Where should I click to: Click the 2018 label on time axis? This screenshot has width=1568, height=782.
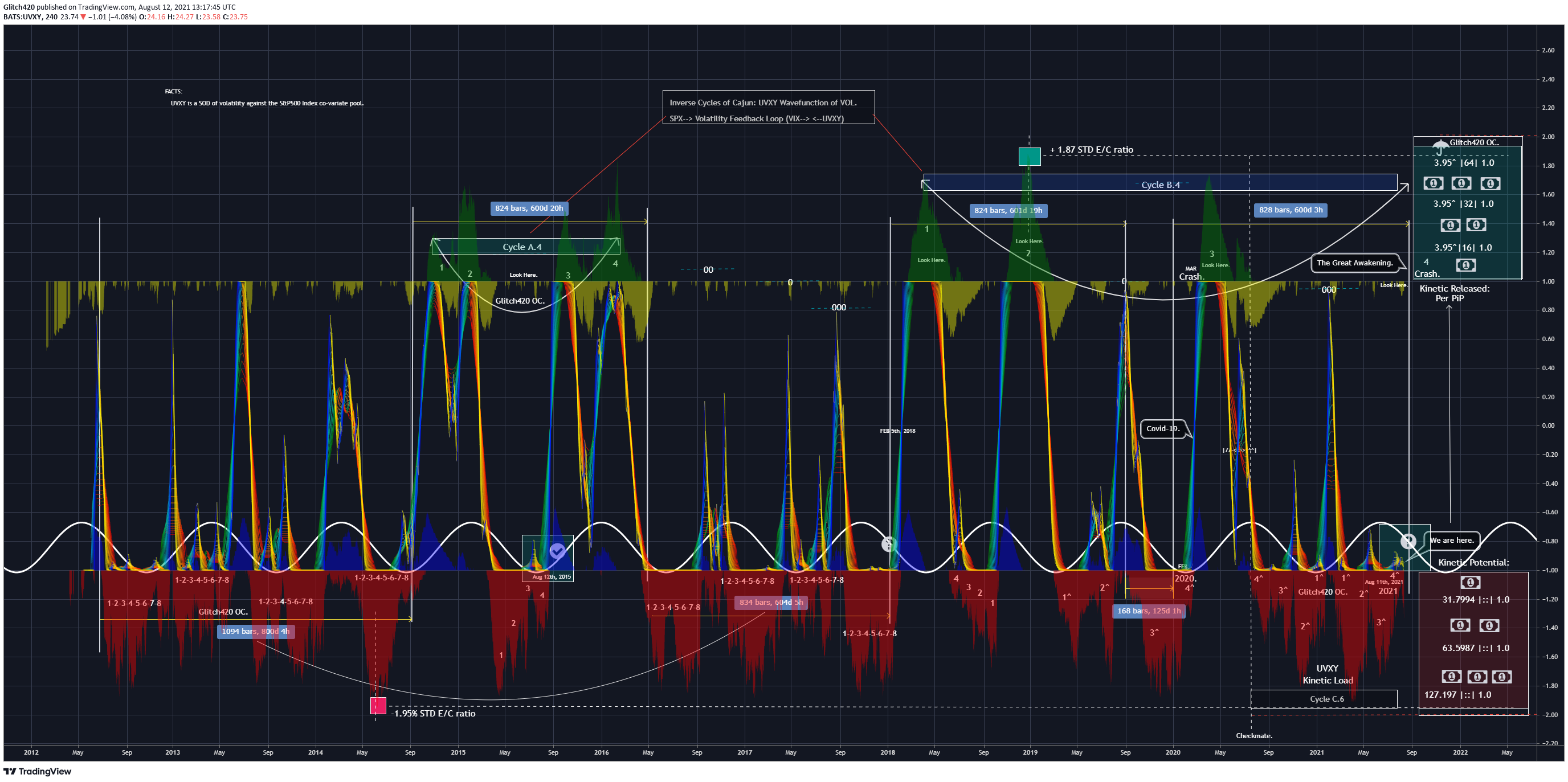[x=888, y=752]
